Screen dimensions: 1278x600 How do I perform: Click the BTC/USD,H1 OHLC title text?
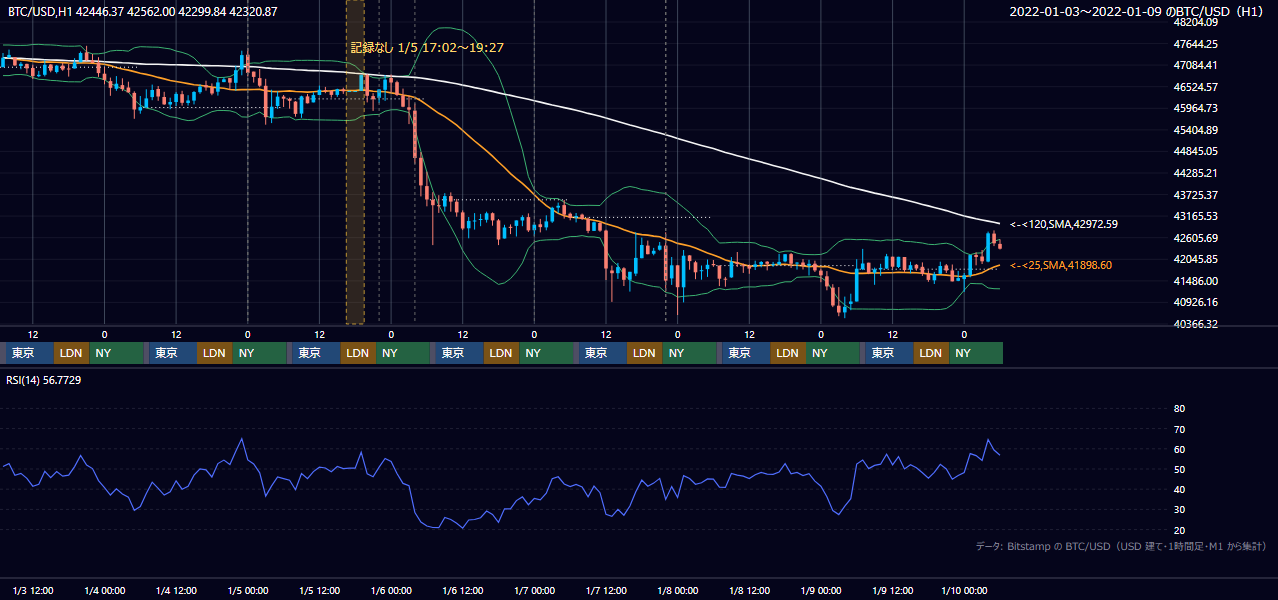pyautogui.click(x=143, y=11)
